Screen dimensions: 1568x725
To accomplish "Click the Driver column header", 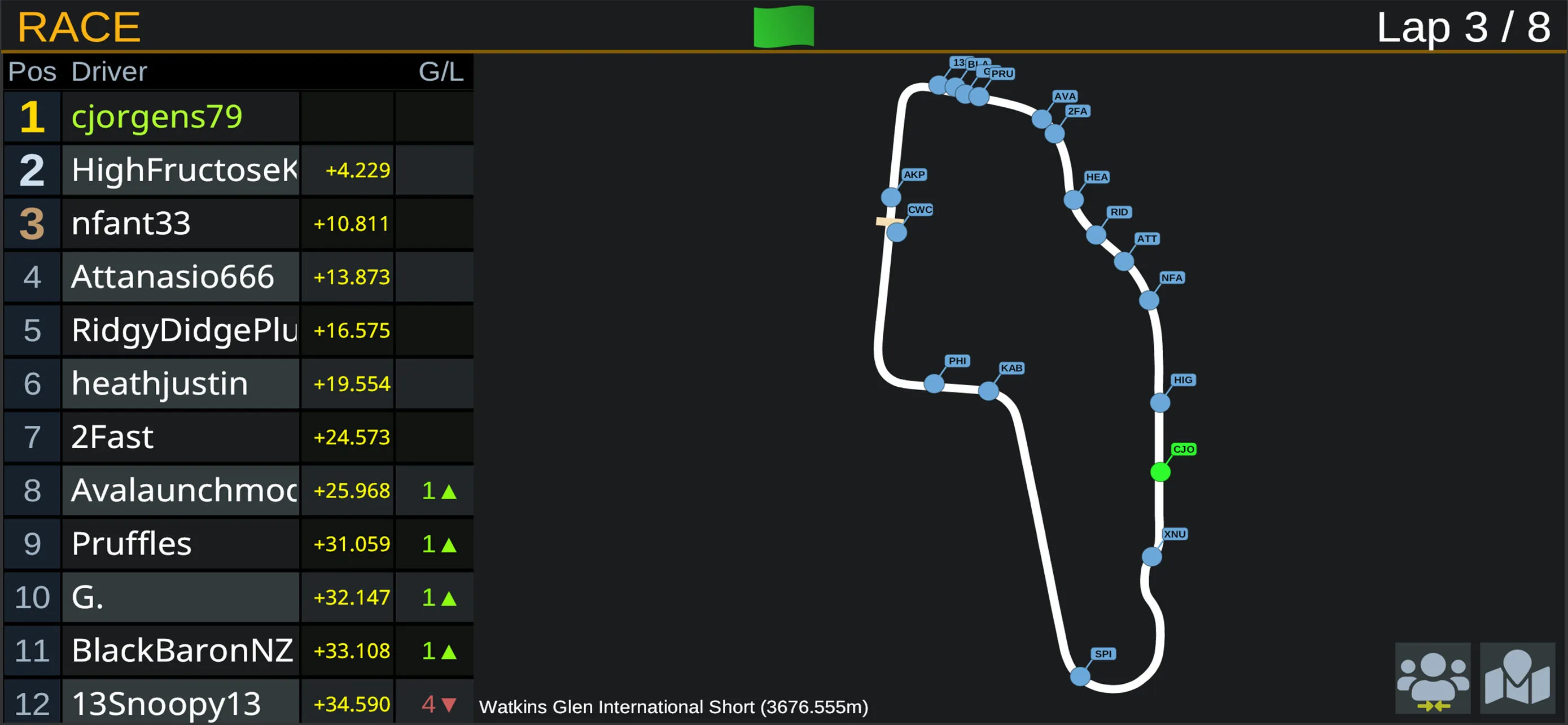I will (x=109, y=72).
